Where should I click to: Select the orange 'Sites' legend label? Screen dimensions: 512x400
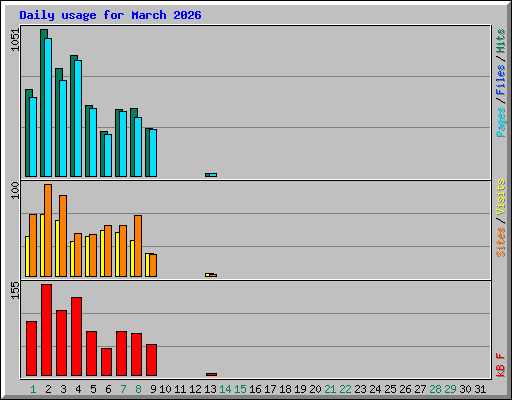pos(500,242)
